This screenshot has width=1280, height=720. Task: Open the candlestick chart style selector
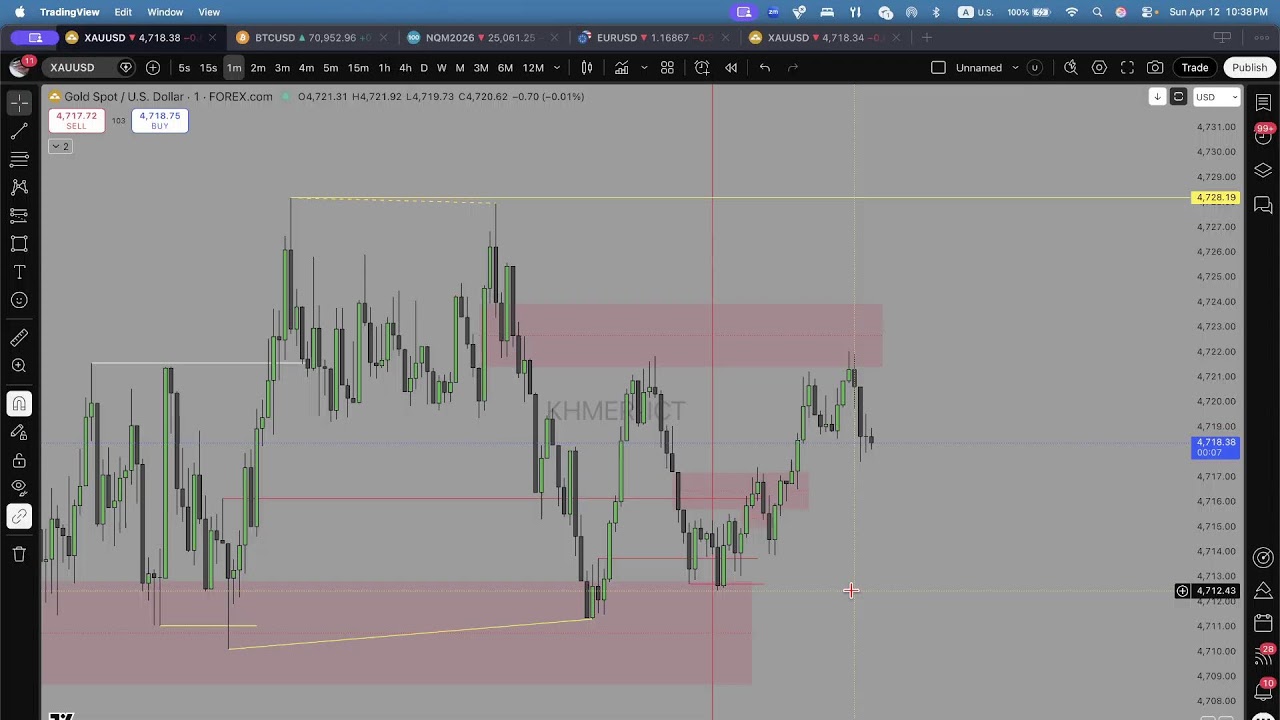pos(587,67)
